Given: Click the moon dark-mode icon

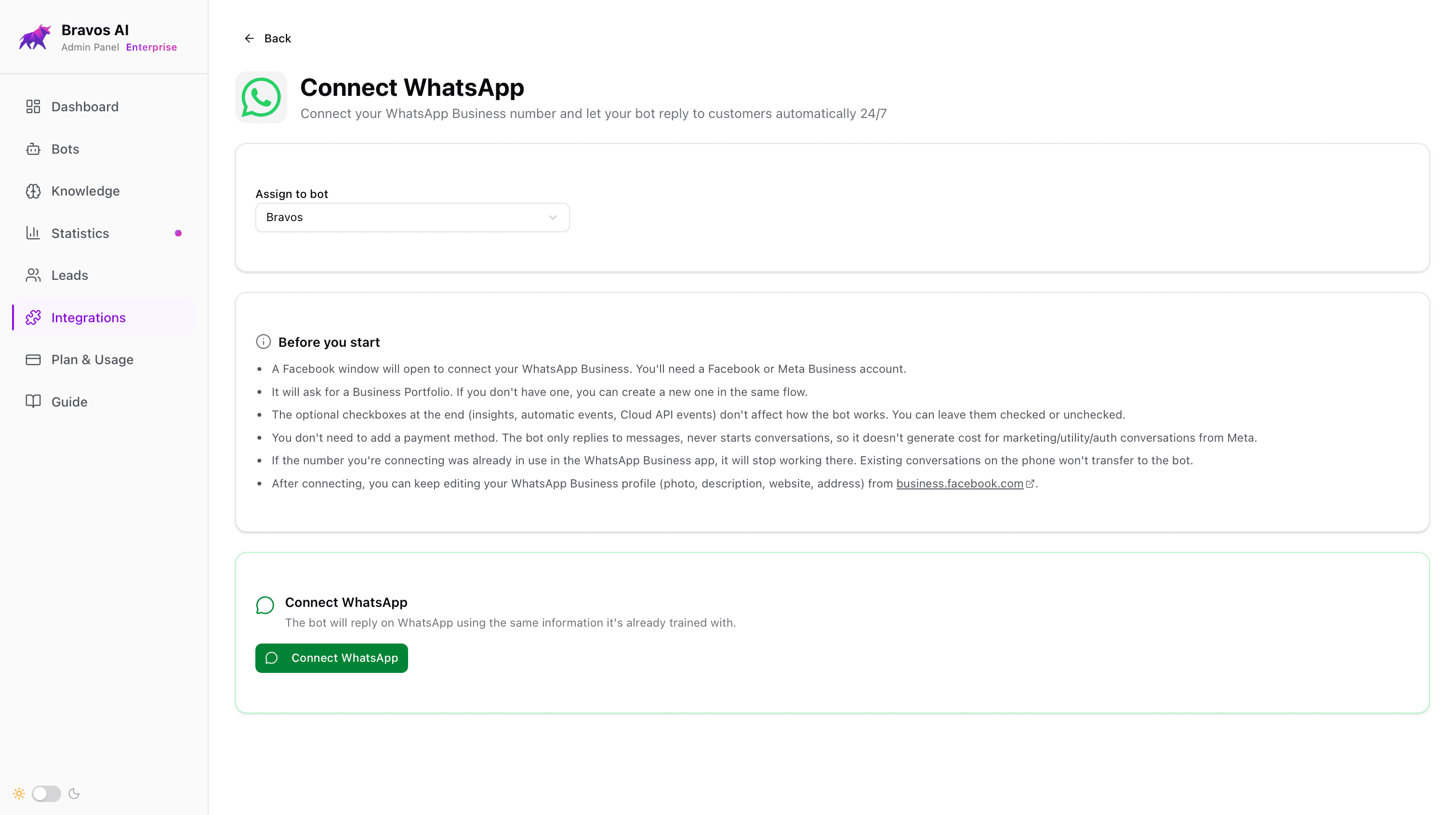Looking at the screenshot, I should pyautogui.click(x=74, y=793).
